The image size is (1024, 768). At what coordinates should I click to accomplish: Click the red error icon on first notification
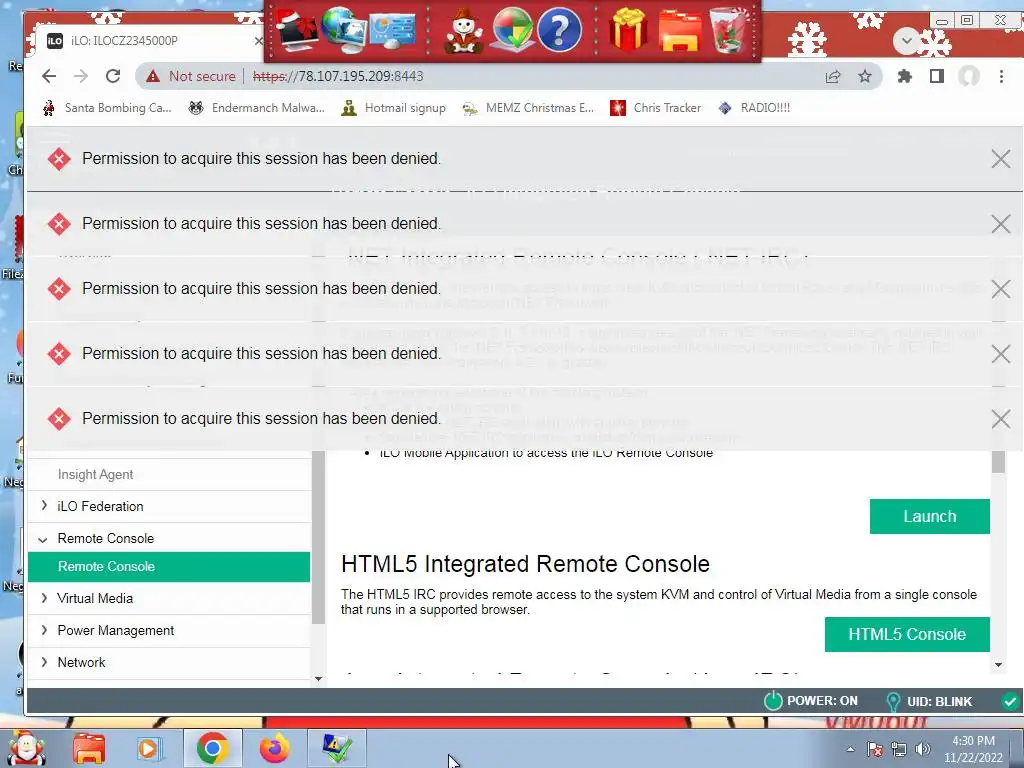coord(59,159)
